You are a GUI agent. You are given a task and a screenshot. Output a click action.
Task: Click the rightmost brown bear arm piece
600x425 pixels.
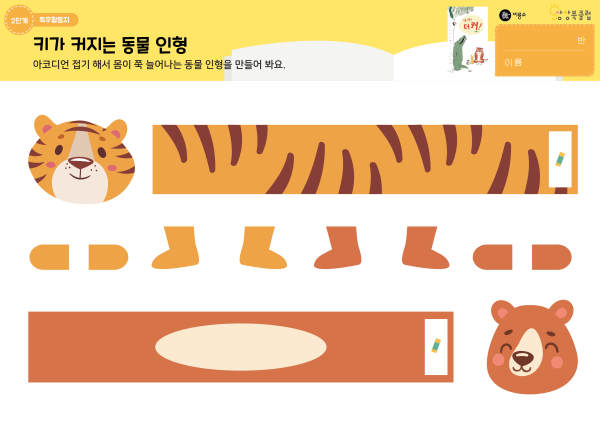552,257
